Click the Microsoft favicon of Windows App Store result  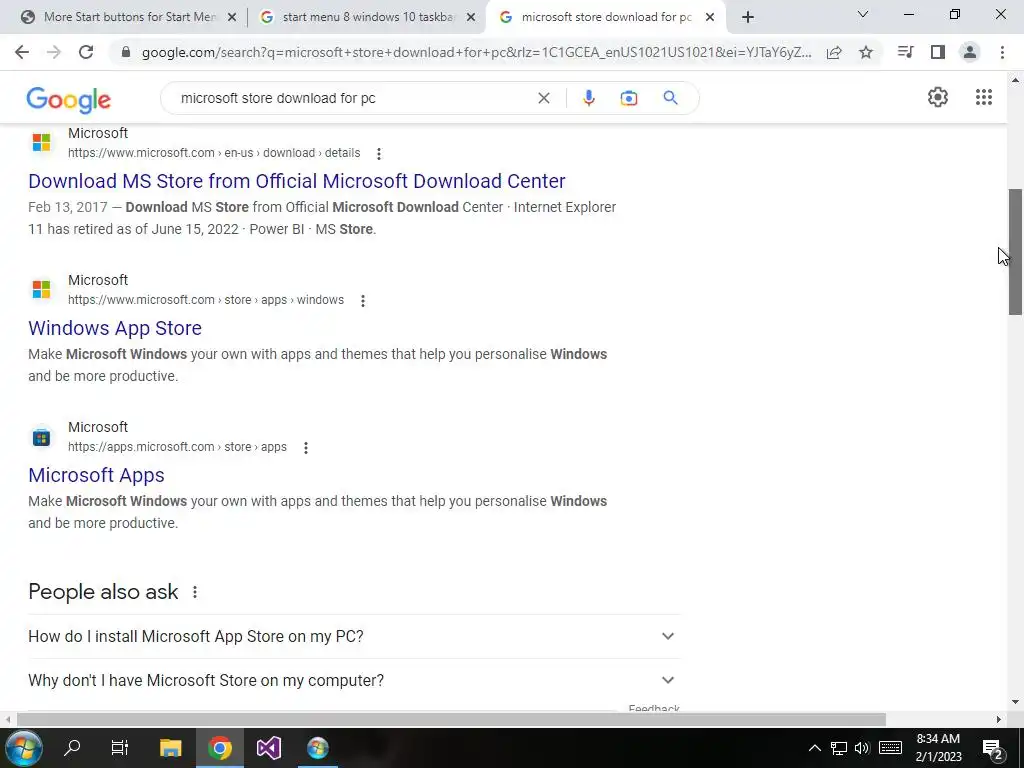click(x=41, y=289)
